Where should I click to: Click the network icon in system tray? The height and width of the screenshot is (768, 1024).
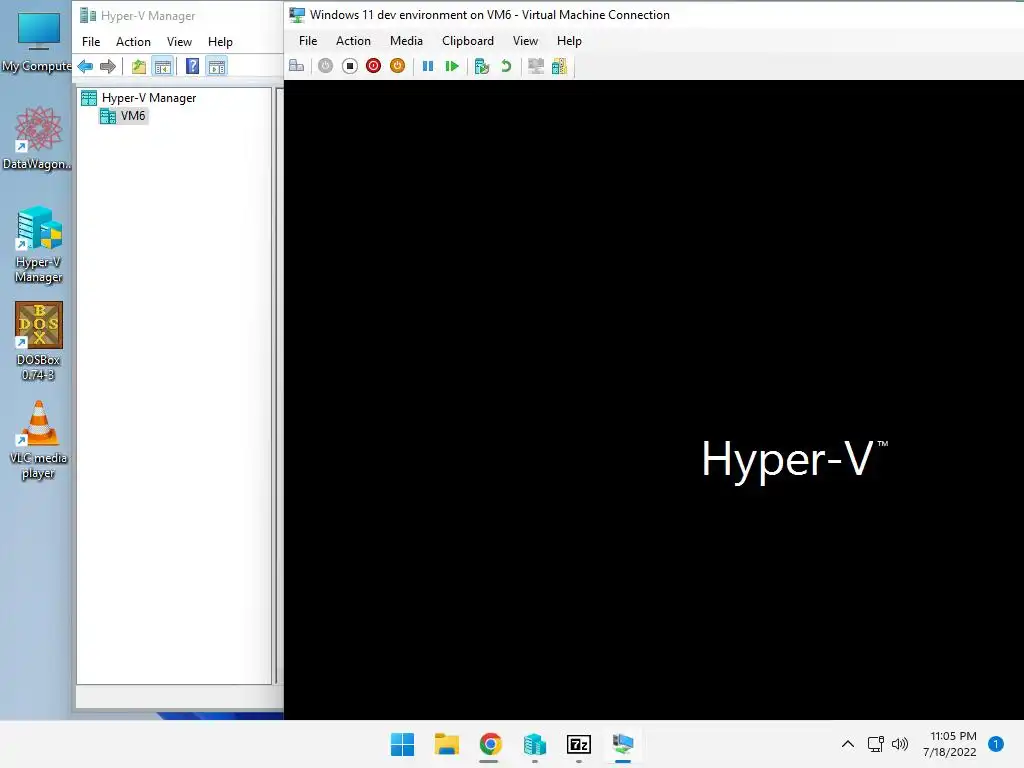pyautogui.click(x=876, y=744)
